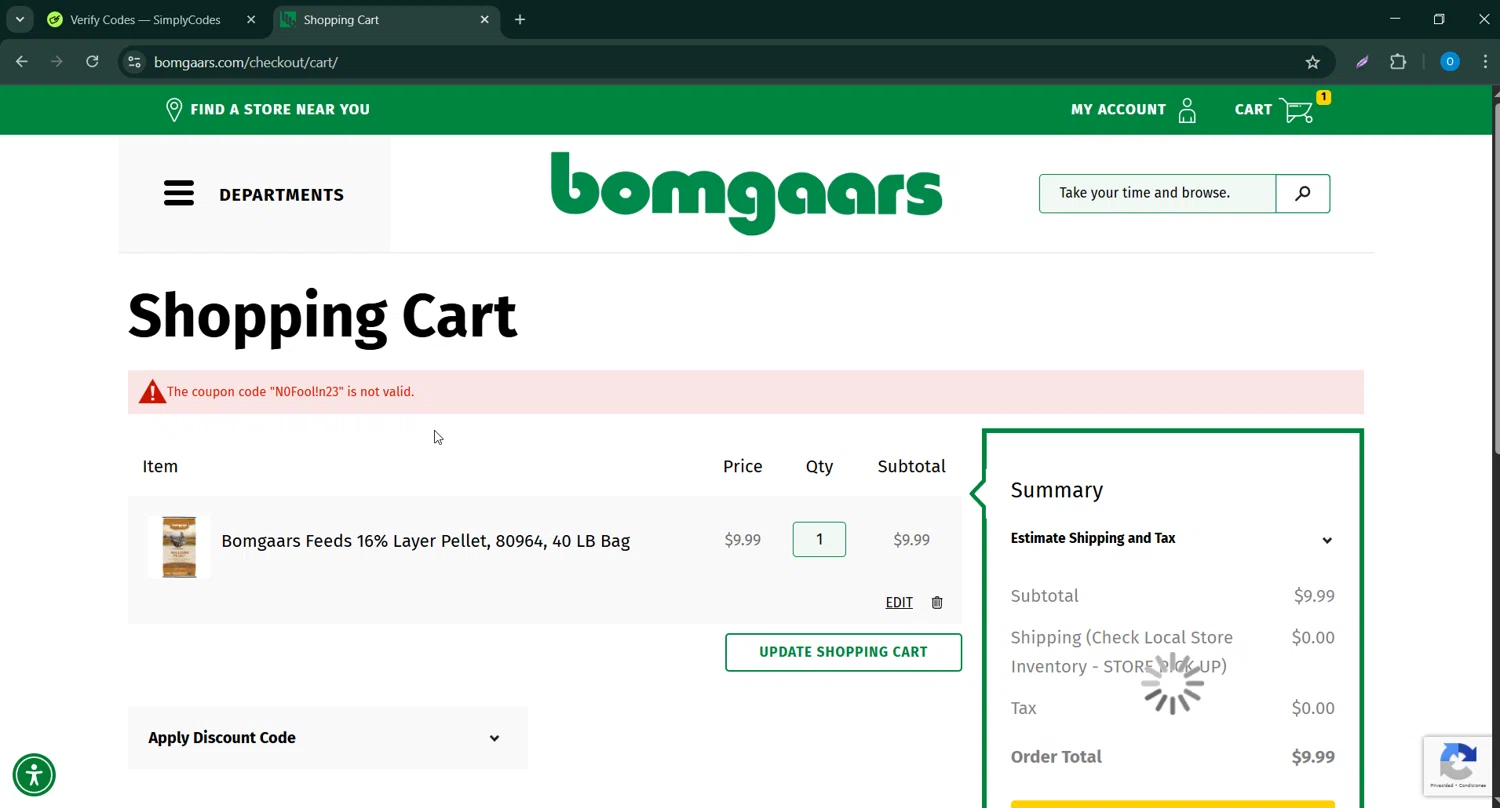
Task: Open the Chrome three-dot menu
Action: (x=1485, y=62)
